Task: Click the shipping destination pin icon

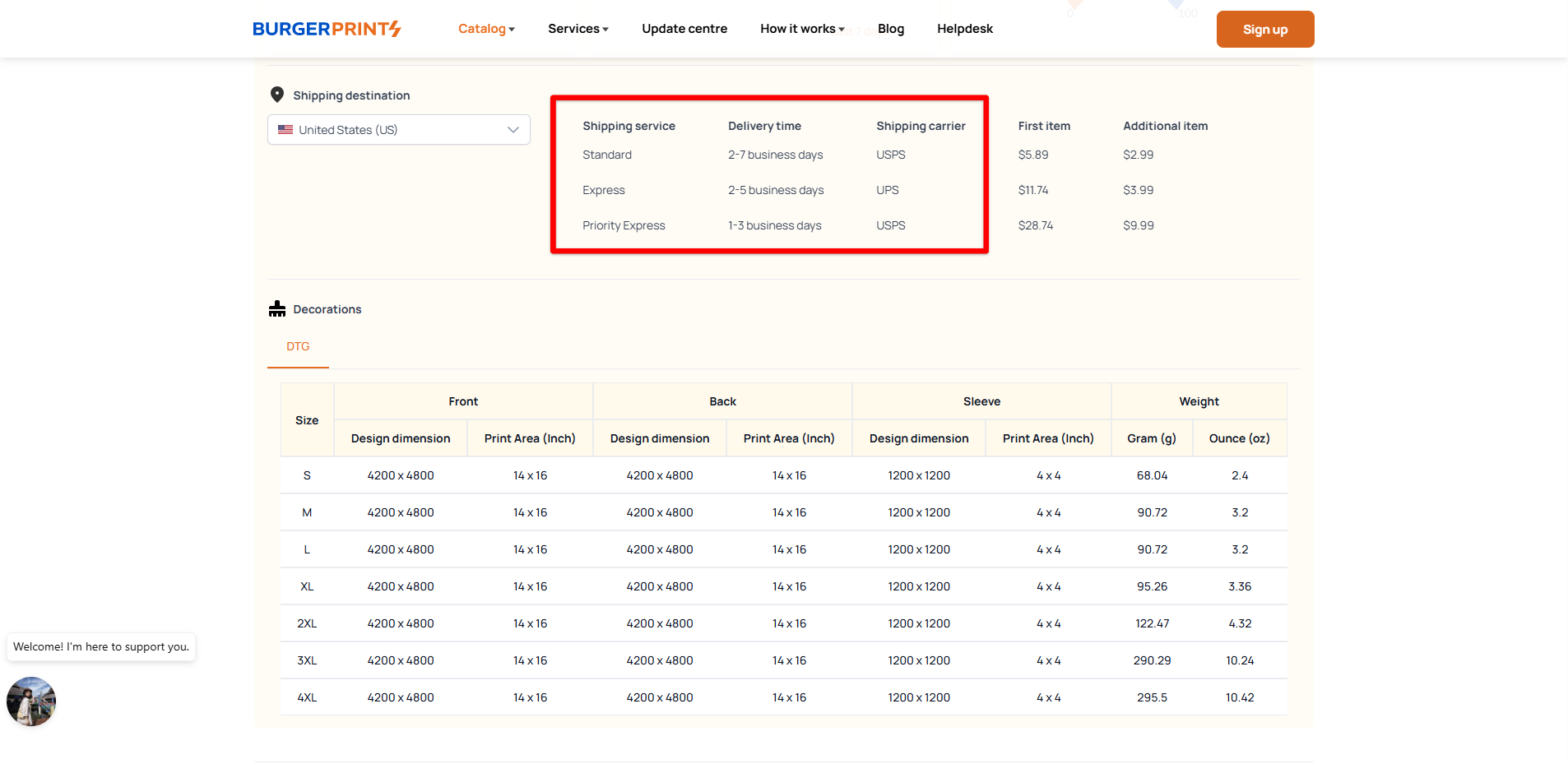Action: pos(277,95)
